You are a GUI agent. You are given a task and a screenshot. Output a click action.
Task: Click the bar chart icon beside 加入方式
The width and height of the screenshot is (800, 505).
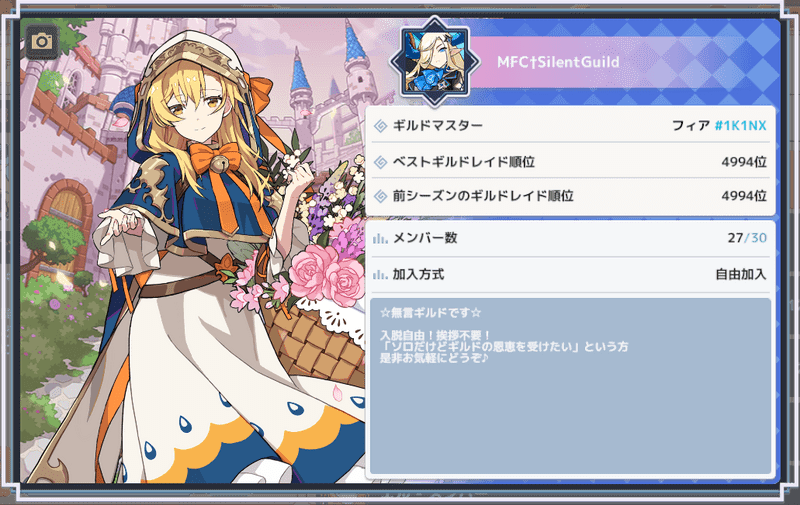[380, 275]
